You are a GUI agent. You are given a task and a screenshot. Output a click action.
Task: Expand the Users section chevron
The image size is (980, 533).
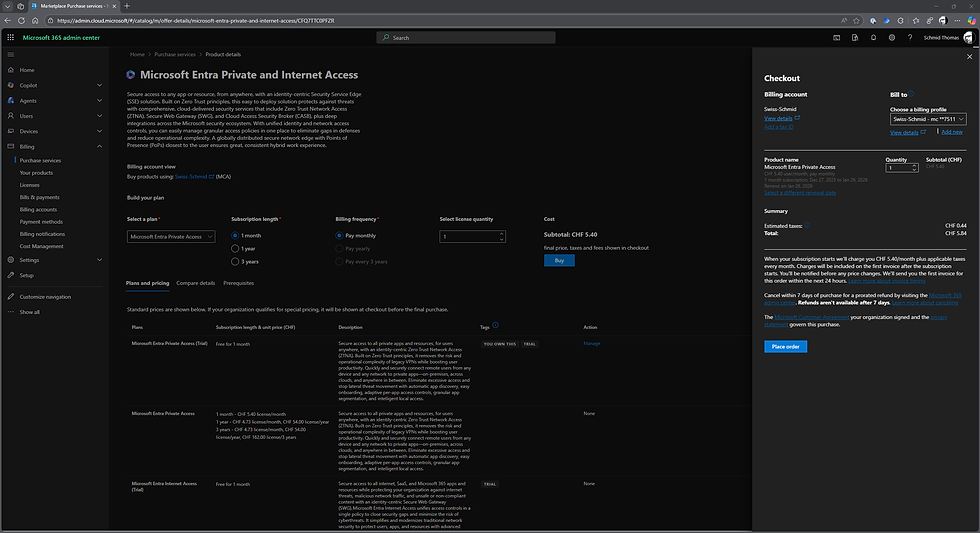click(x=99, y=116)
